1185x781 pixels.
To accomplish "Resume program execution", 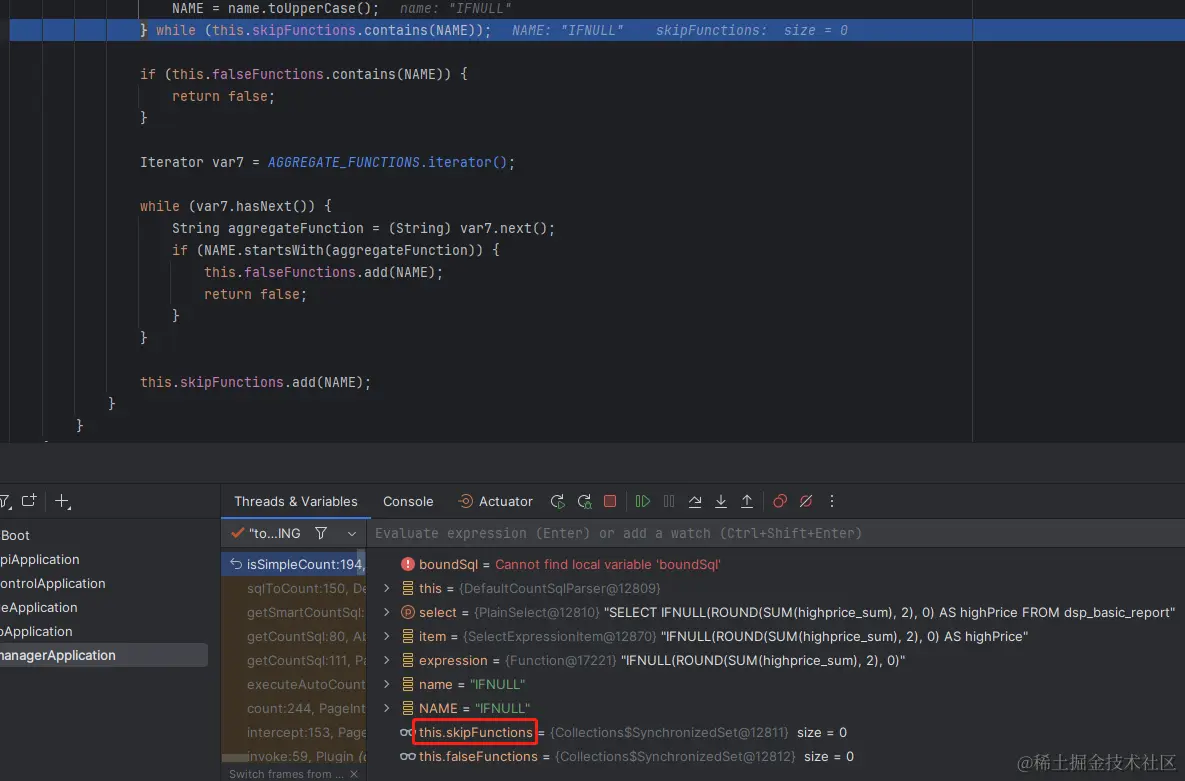I will [x=642, y=501].
